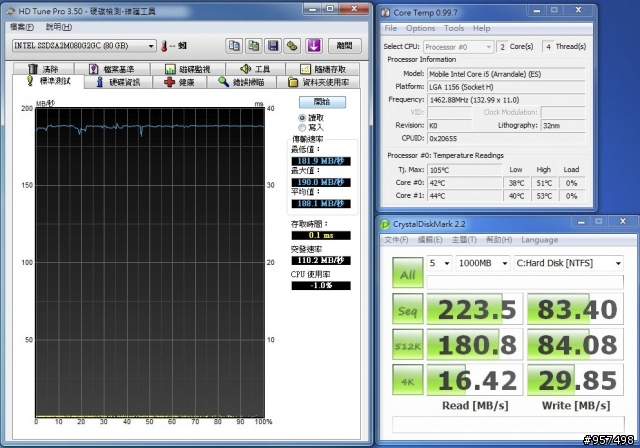Screen dimensions: 640x448
Task: Open the 檔案(F) File menu in HD Tune
Action: coord(22,27)
